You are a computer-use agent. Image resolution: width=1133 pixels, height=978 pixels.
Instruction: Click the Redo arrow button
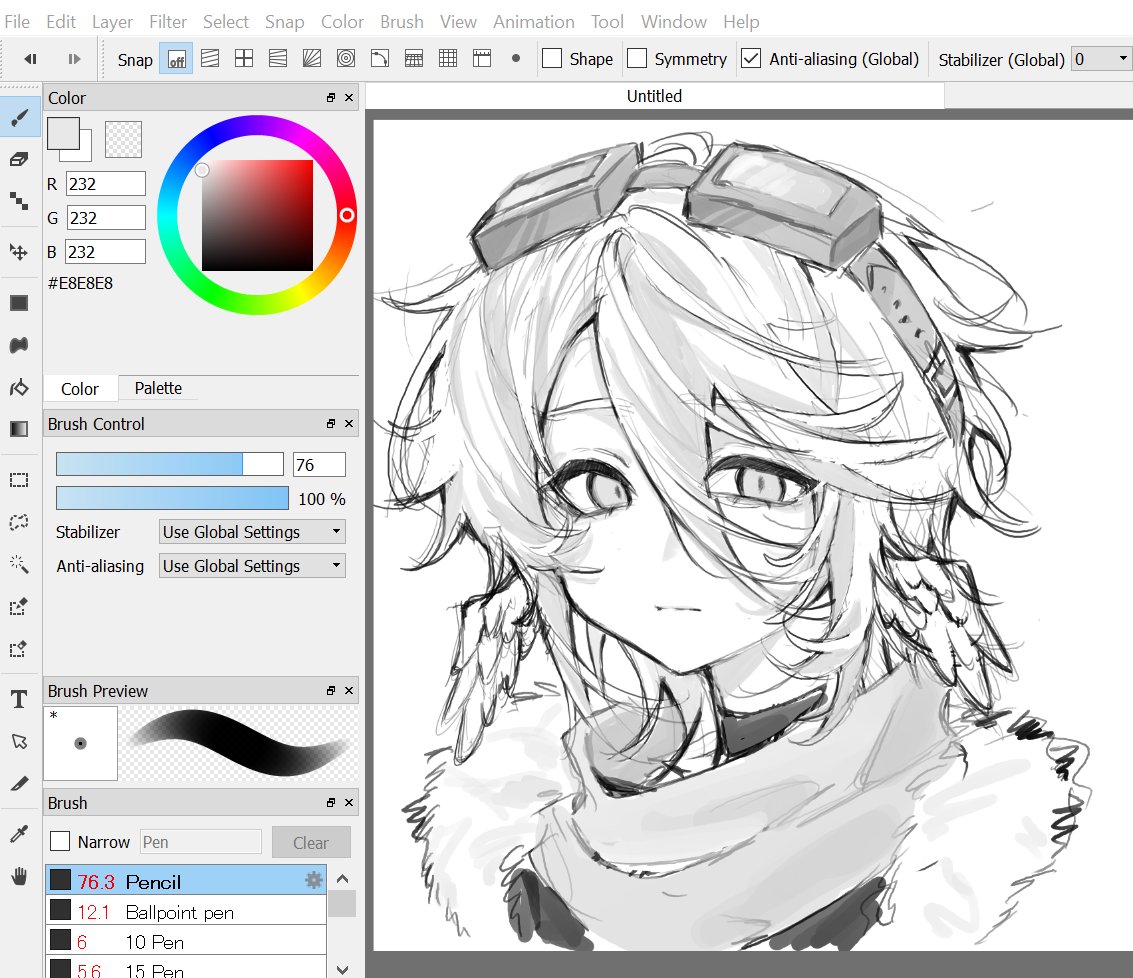click(74, 59)
